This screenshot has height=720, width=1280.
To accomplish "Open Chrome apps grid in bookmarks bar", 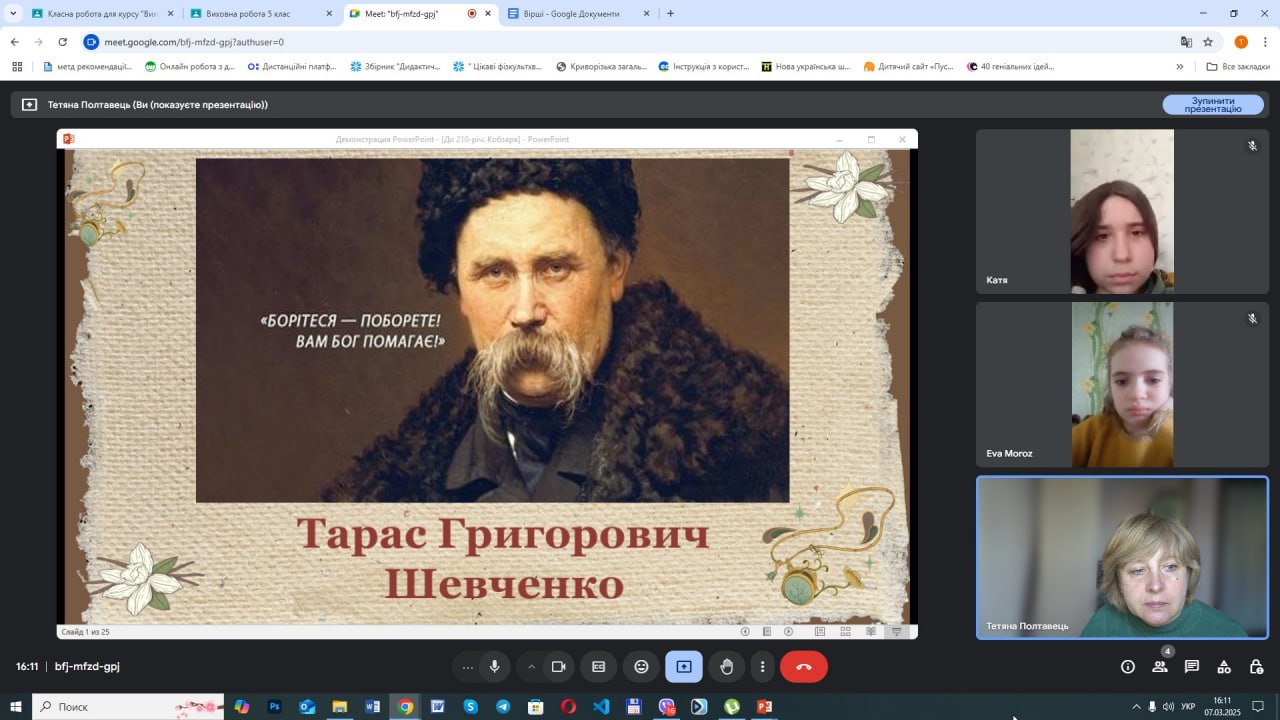I will coord(17,67).
